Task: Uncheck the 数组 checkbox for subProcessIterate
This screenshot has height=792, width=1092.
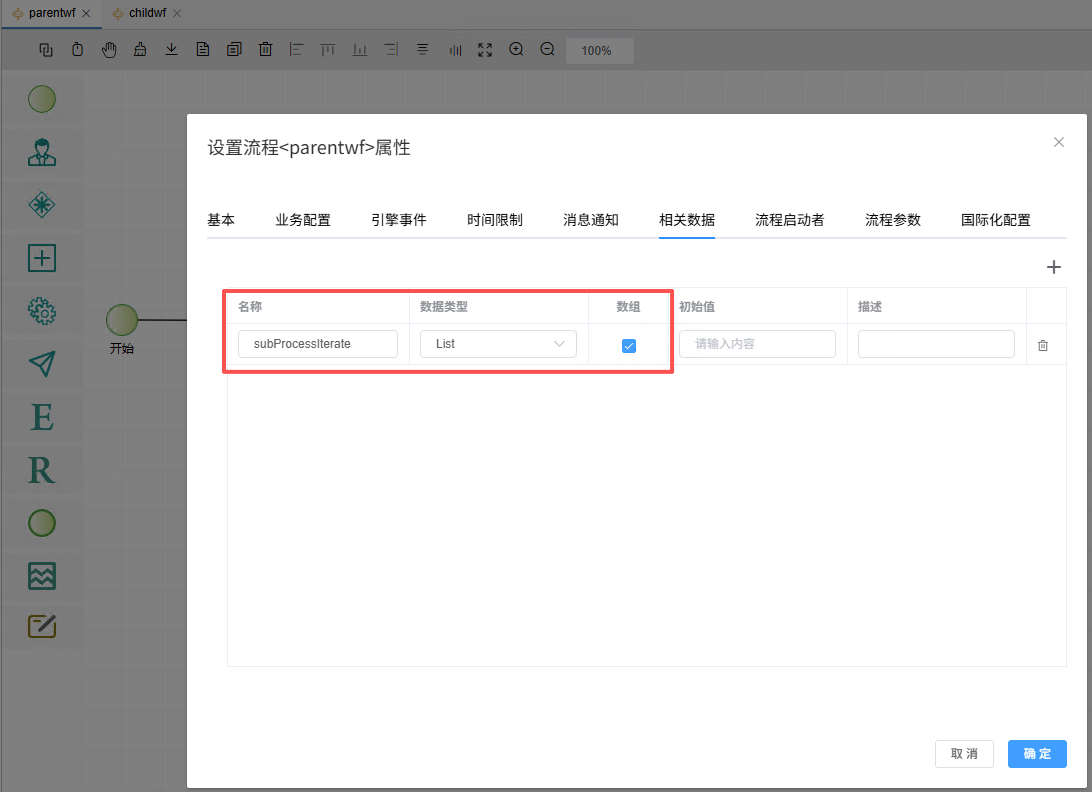Action: click(x=628, y=344)
